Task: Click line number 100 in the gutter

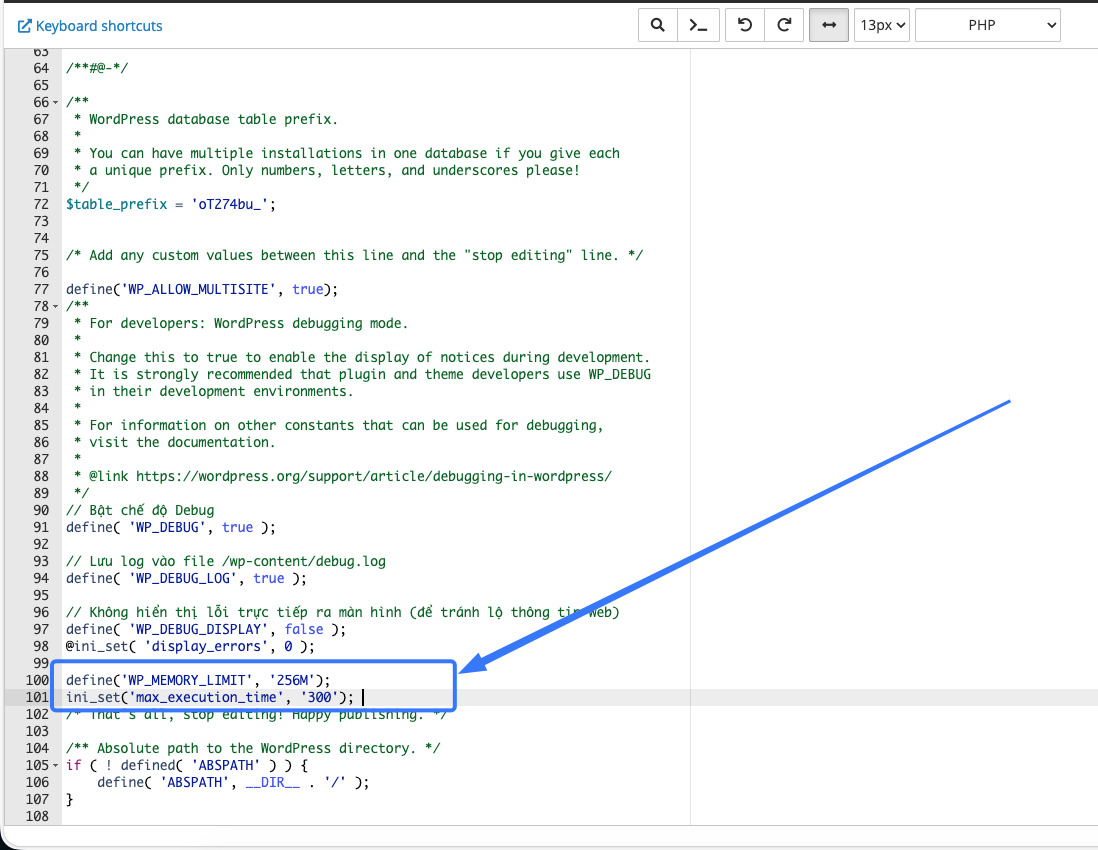Action: click(x=37, y=680)
